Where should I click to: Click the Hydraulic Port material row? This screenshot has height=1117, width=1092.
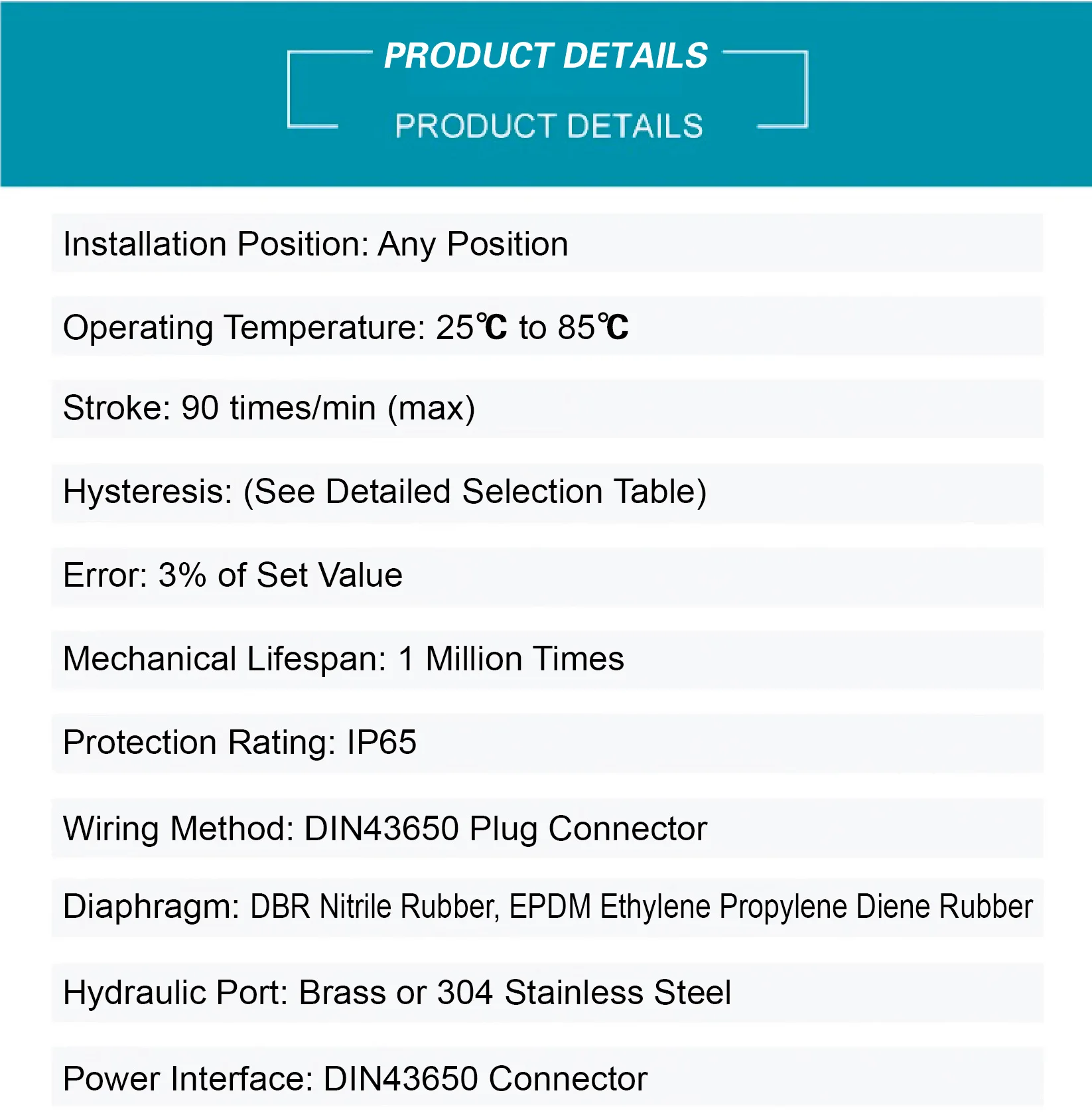[x=547, y=993]
